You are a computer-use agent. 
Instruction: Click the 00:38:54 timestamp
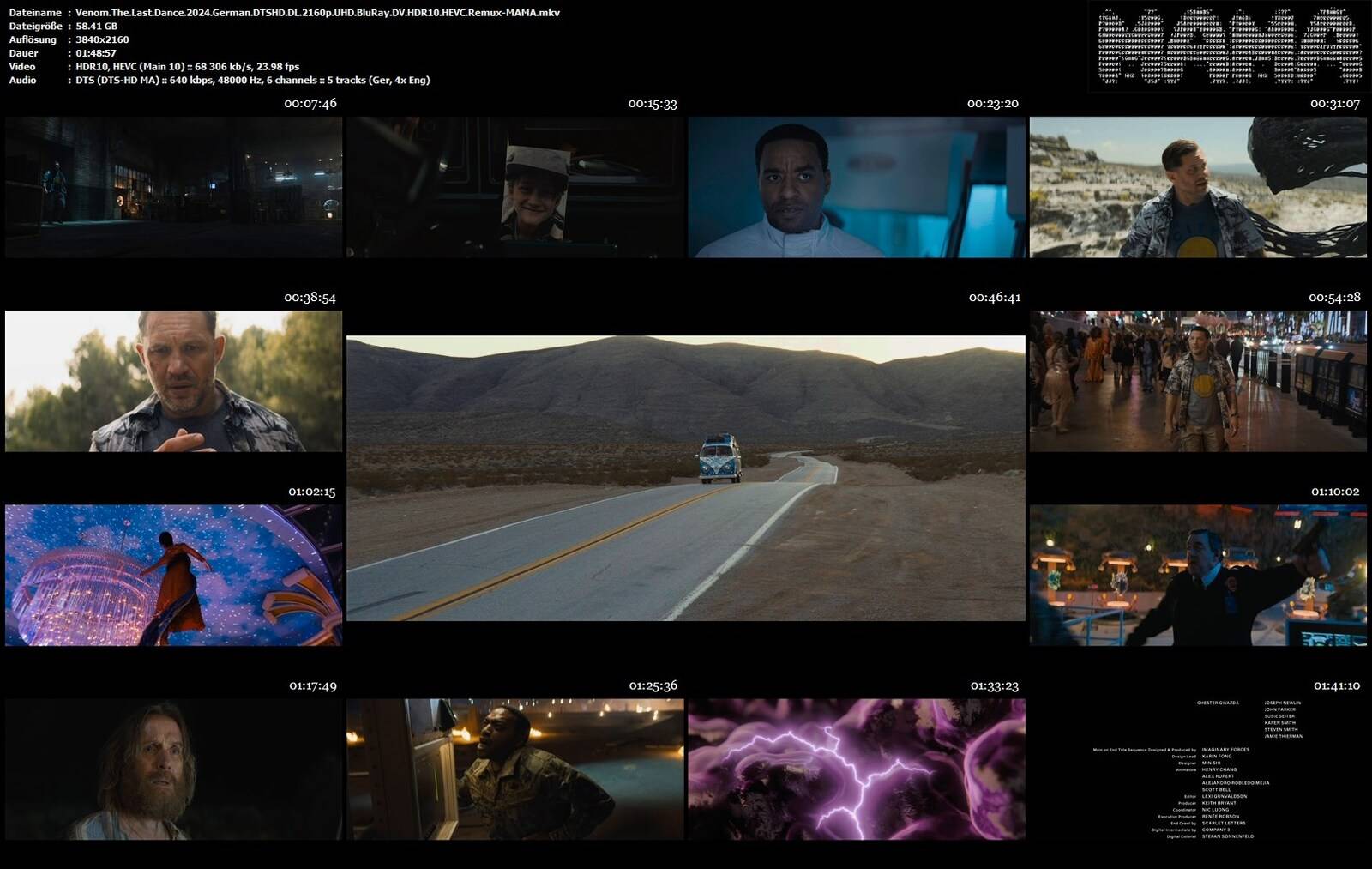coord(310,298)
